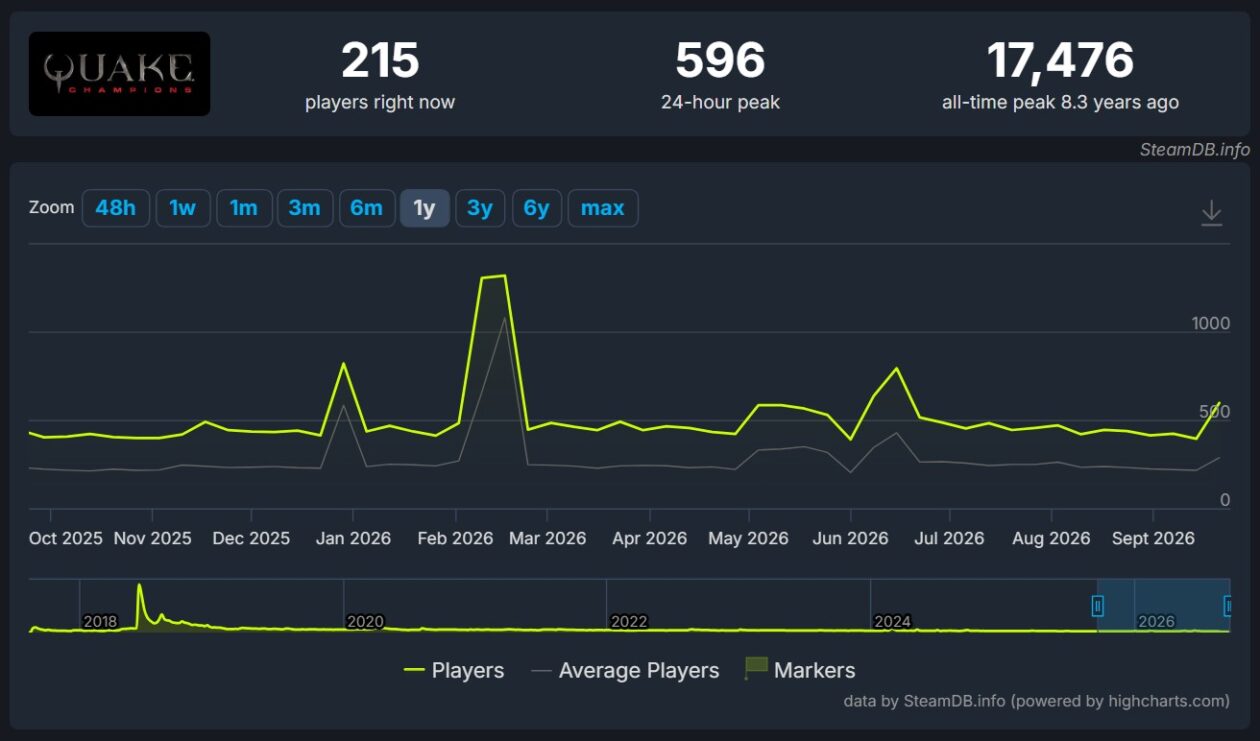The width and height of the screenshot is (1260, 741).
Task: Open the chart download menu icon
Action: point(1211,213)
